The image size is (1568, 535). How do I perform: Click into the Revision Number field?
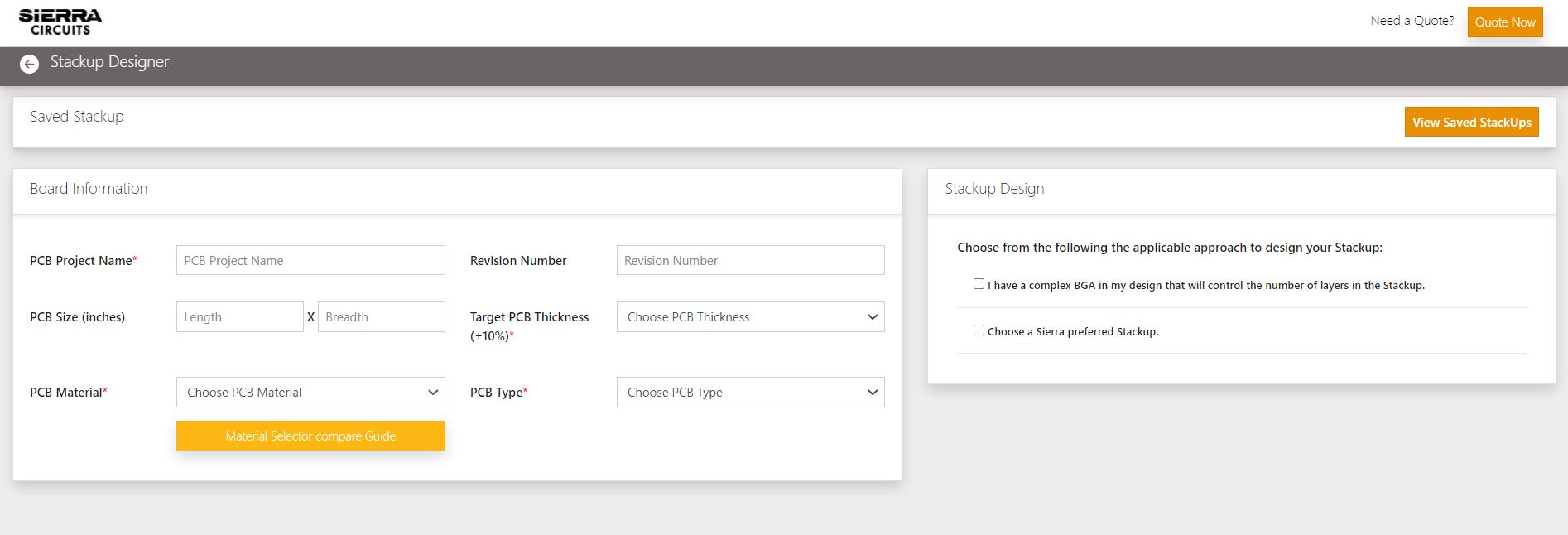coord(750,261)
